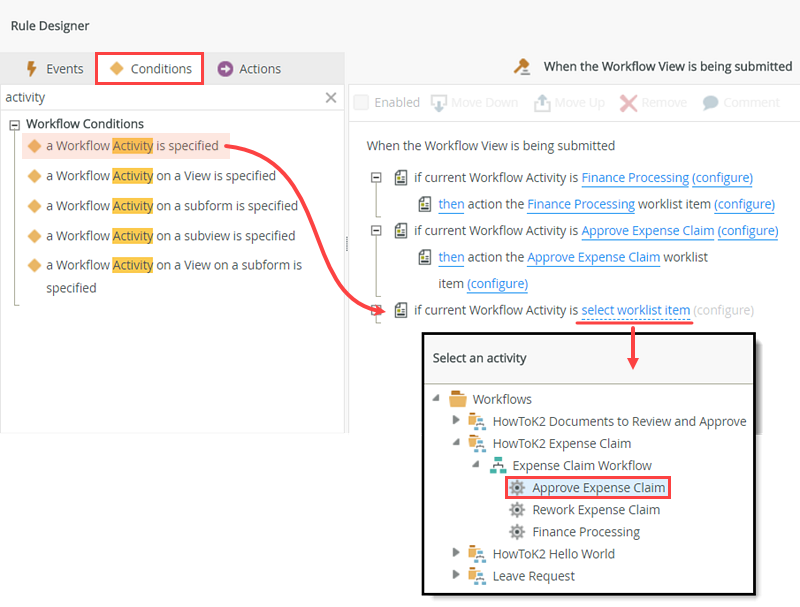
Task: Clear the search field with the X icon
Action: (x=331, y=98)
